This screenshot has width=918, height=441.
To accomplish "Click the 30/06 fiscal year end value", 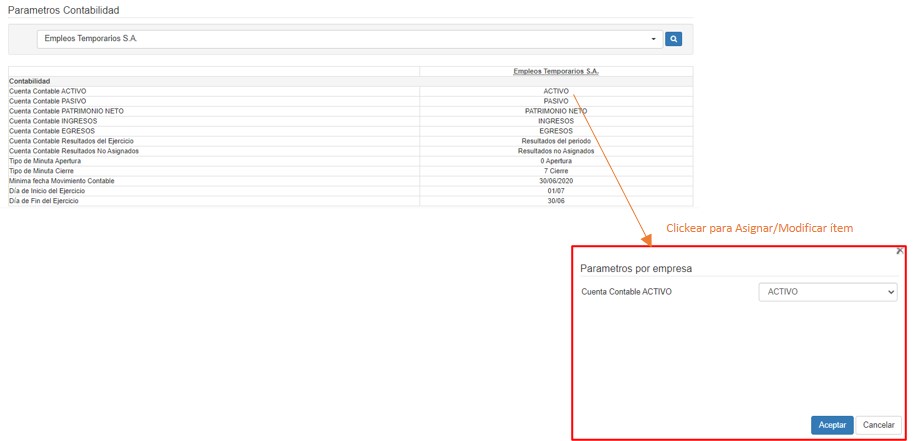I will (x=556, y=201).
